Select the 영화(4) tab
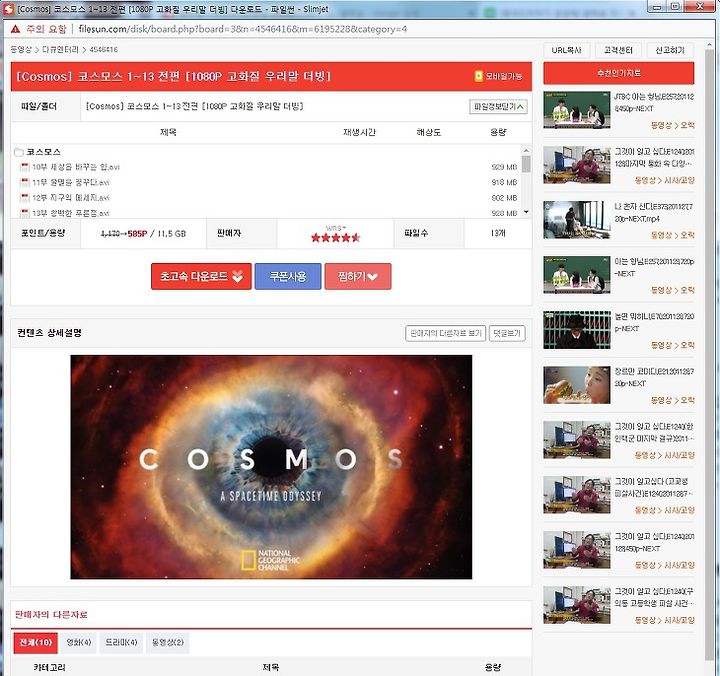The width and height of the screenshot is (720, 676). pyautogui.click(x=79, y=642)
